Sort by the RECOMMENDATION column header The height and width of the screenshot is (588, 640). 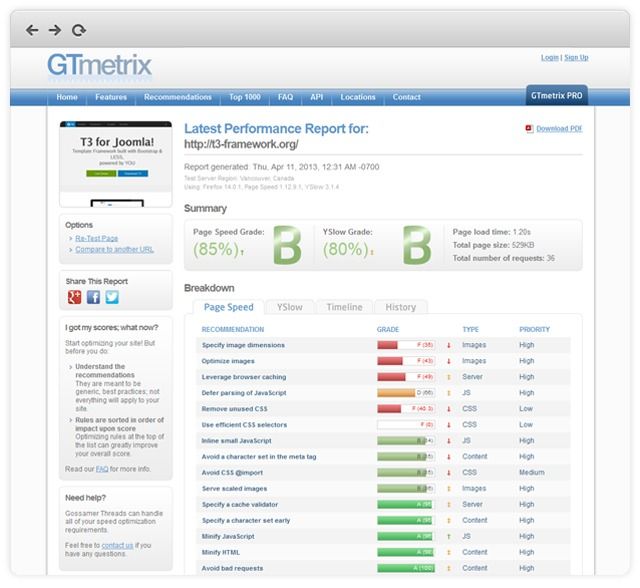click(x=233, y=329)
